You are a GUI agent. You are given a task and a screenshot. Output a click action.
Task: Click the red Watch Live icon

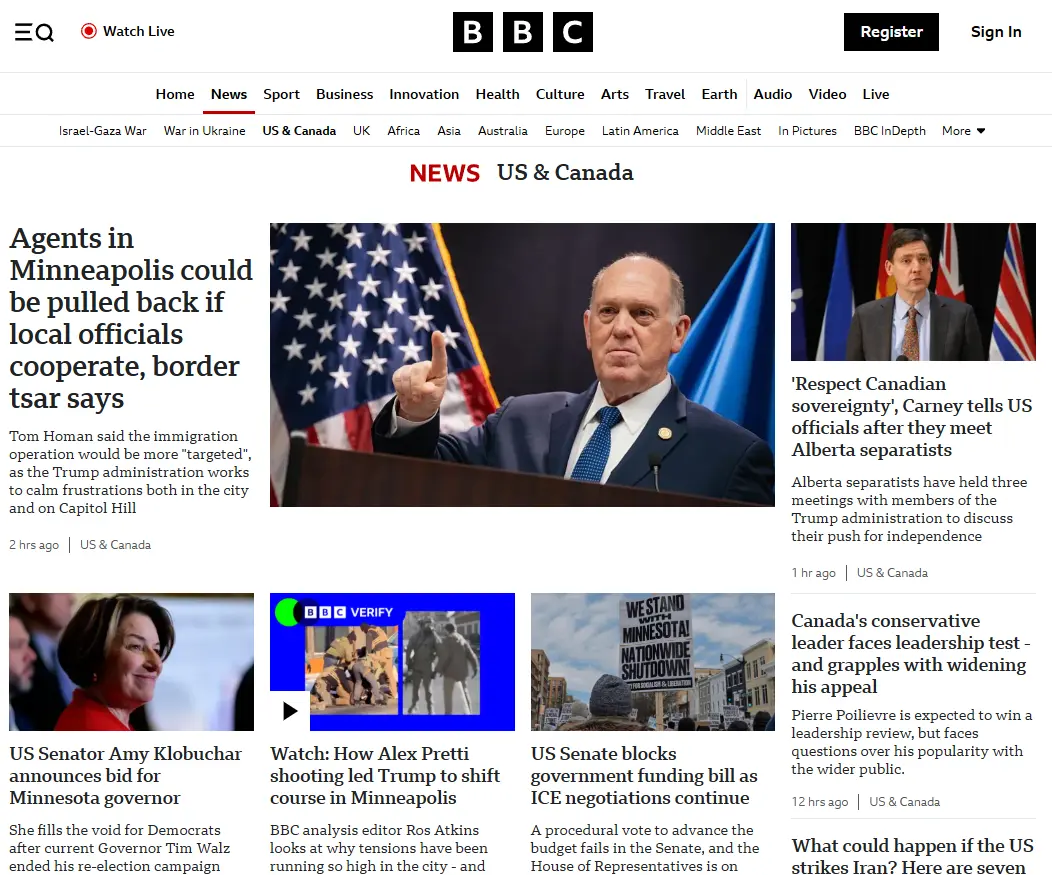coord(89,31)
